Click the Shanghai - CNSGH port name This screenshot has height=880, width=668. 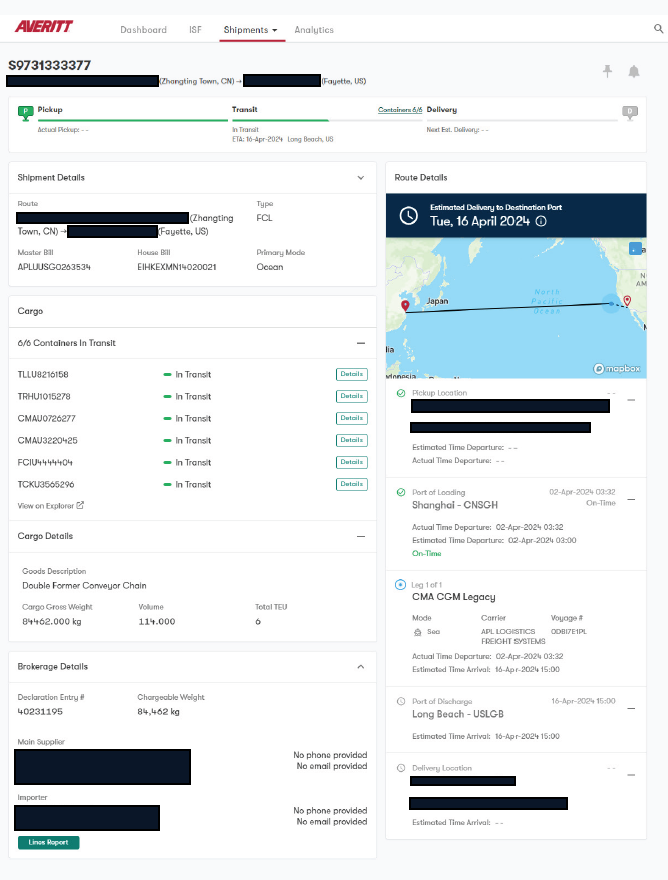coord(455,505)
